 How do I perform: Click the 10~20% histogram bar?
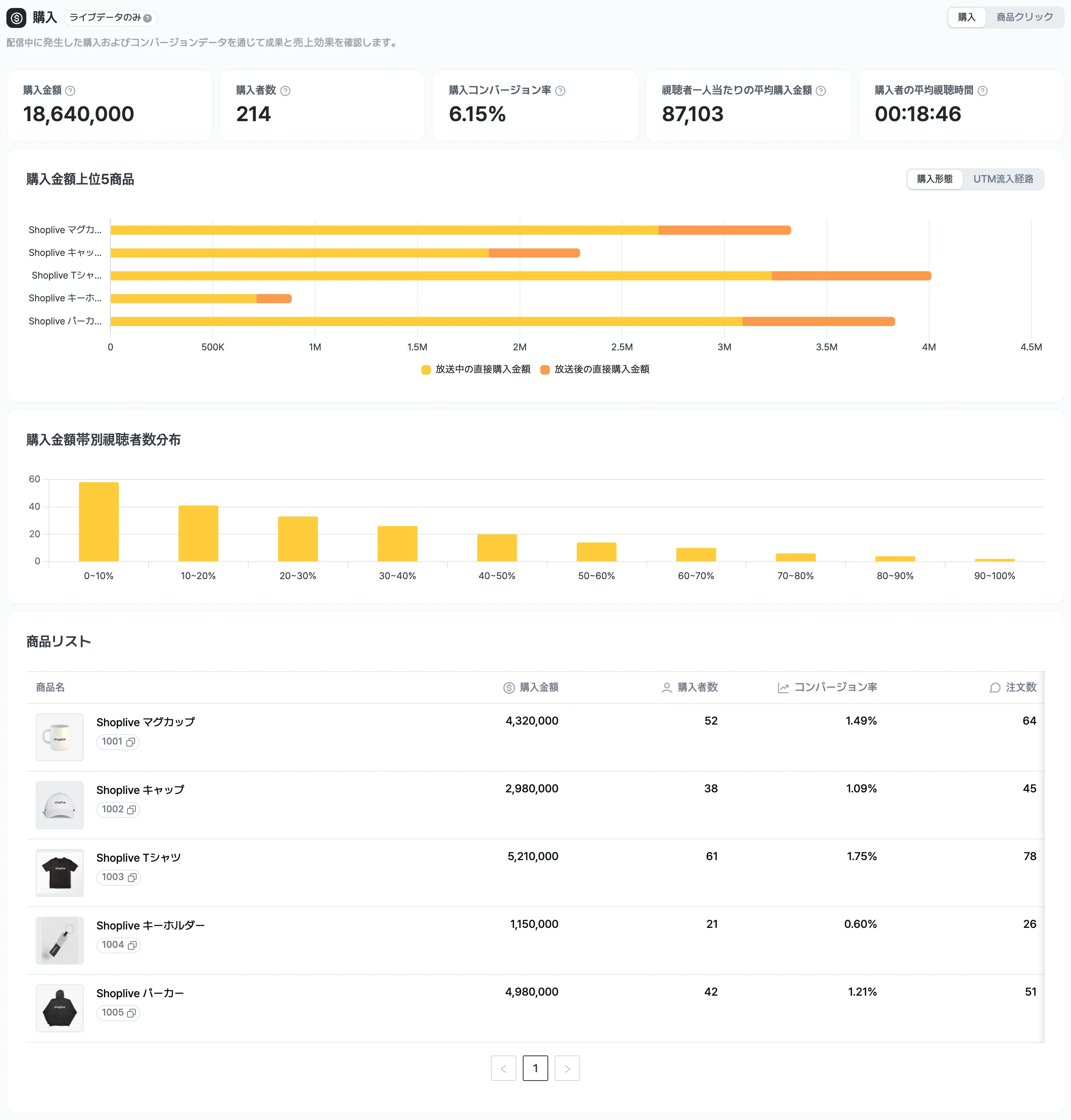198,533
